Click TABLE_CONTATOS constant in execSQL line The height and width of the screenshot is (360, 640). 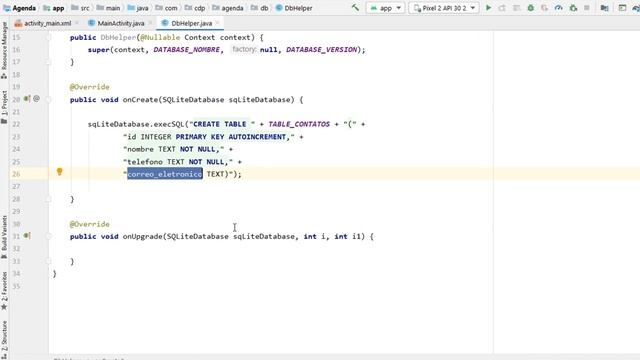tap(299, 124)
